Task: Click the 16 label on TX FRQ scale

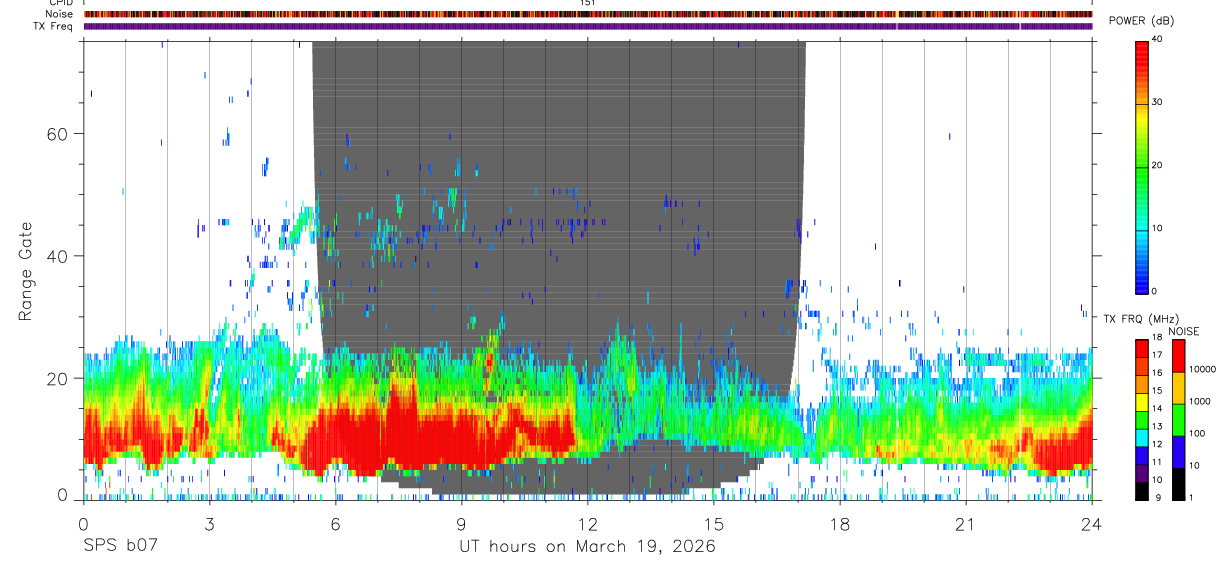Action: pos(1157,374)
